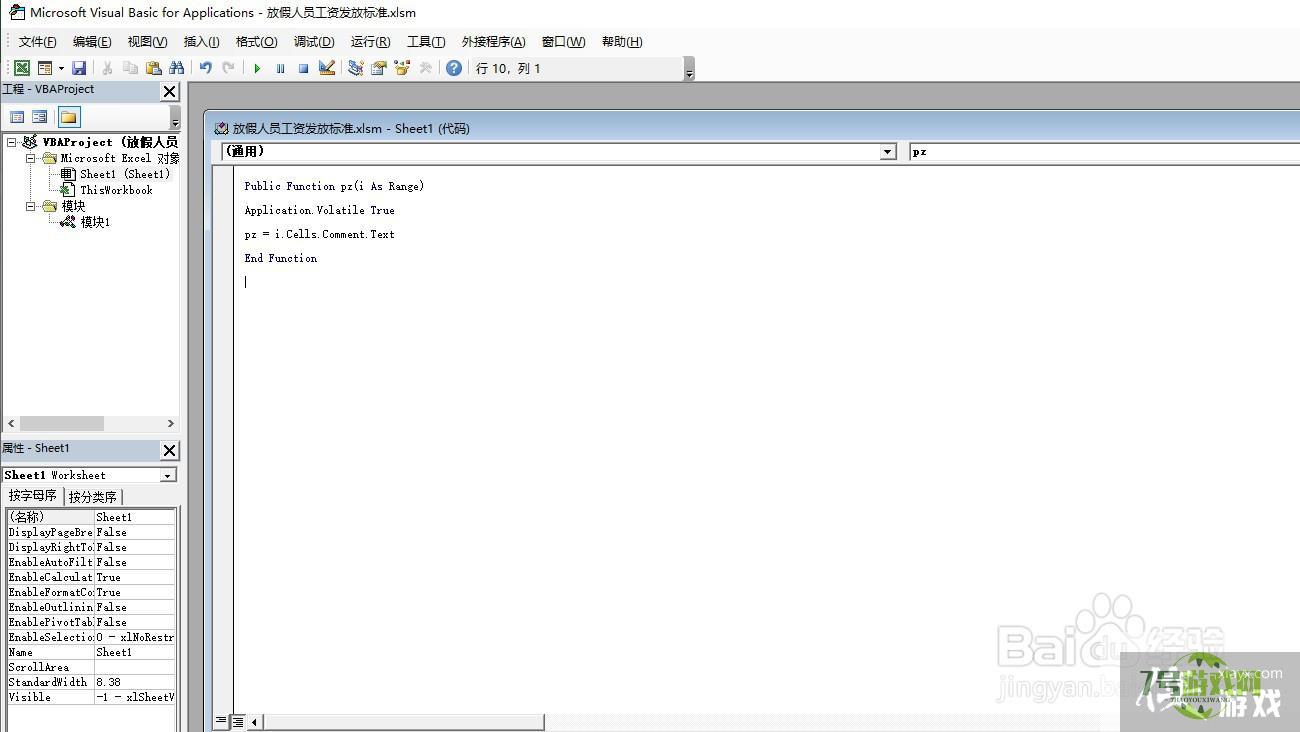The image size is (1300, 732).
Task: Collapse Microsoft Excel 对象 folder node
Action: 31,158
